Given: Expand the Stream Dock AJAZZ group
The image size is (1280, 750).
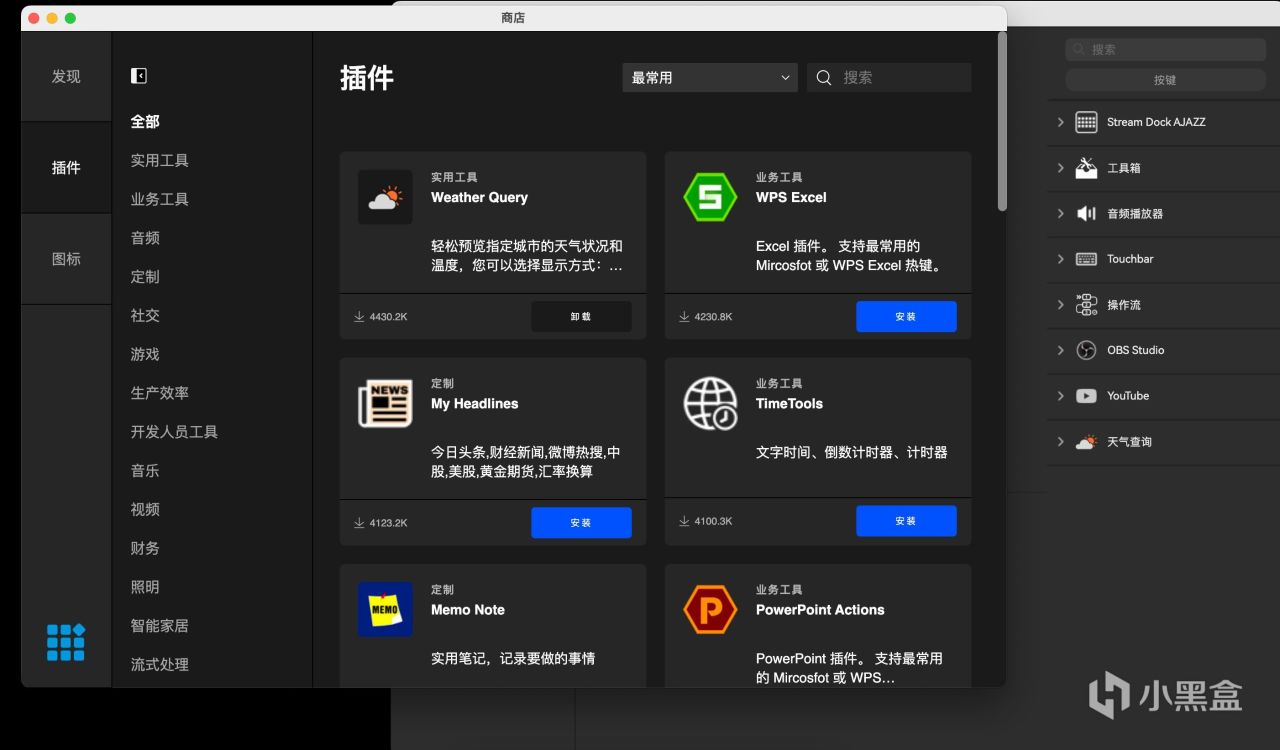Looking at the screenshot, I should (x=1061, y=122).
